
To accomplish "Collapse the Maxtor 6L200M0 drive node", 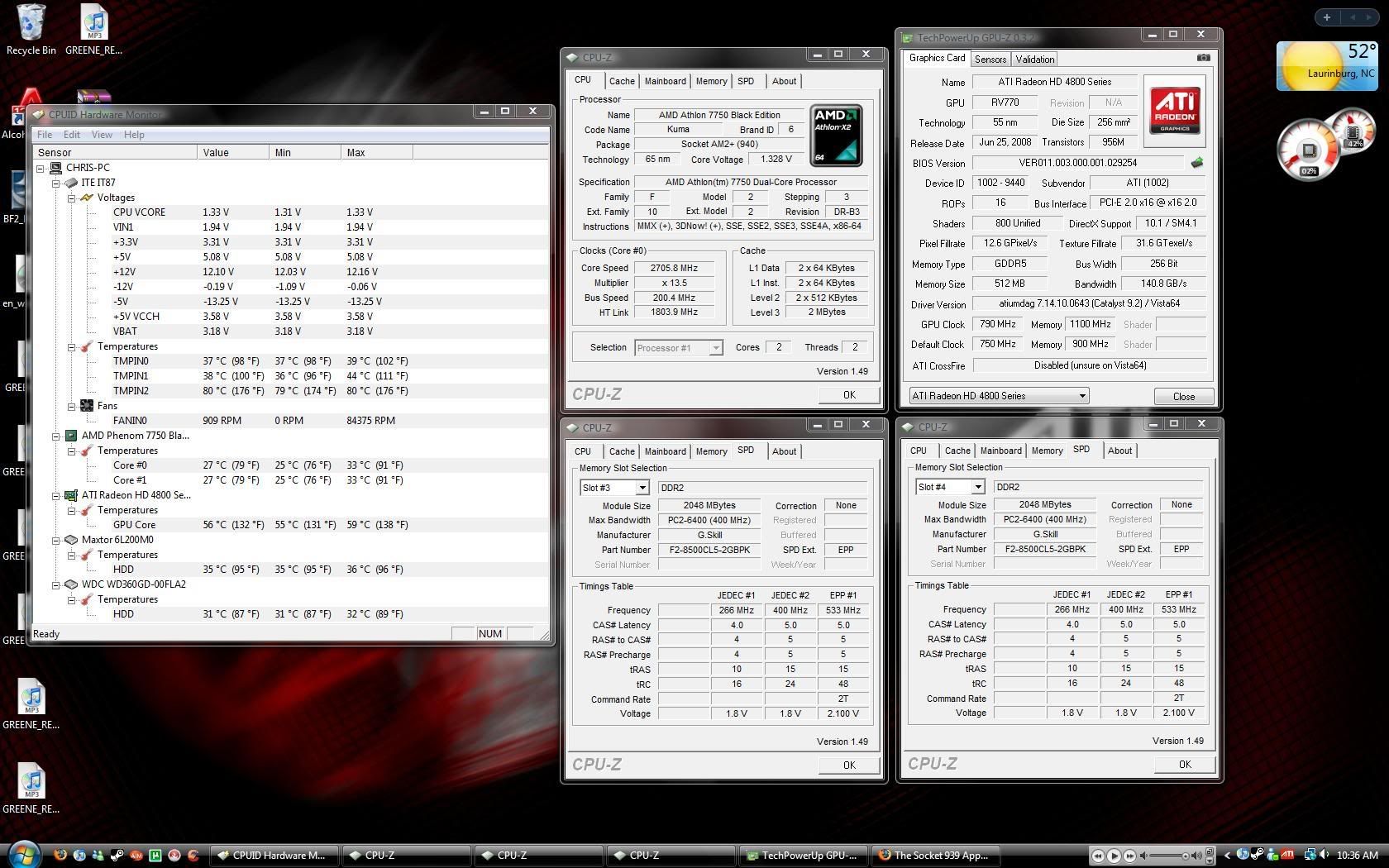I will (56, 540).
